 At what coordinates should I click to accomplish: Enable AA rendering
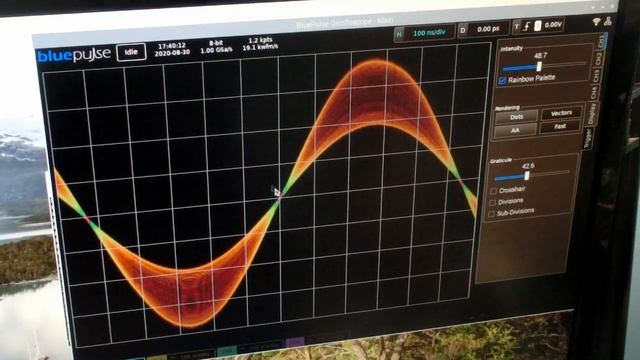tap(515, 130)
